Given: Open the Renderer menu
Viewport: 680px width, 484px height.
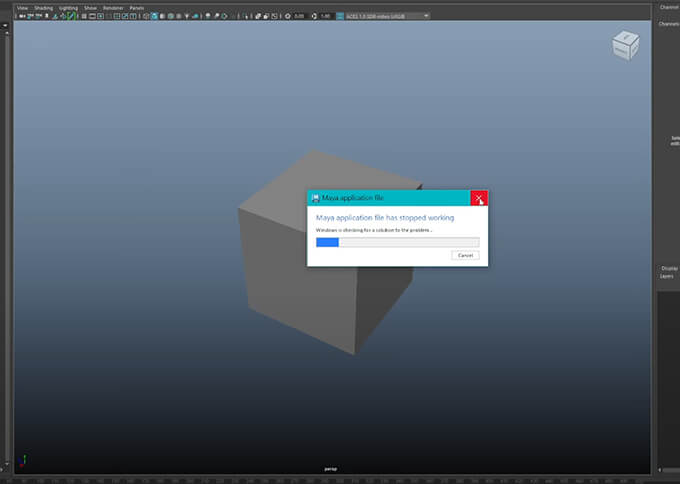Looking at the screenshot, I should pyautogui.click(x=112, y=7).
